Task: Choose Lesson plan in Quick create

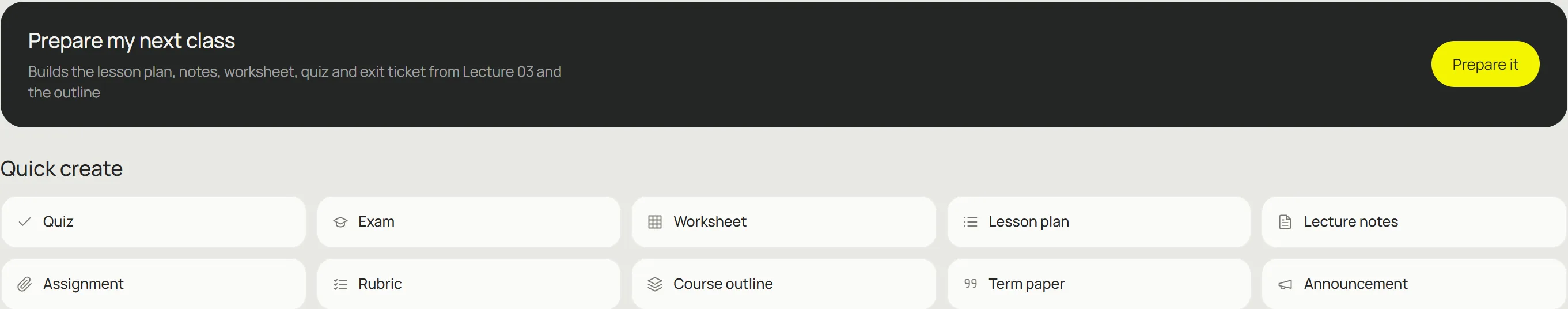Action: click(x=1099, y=222)
